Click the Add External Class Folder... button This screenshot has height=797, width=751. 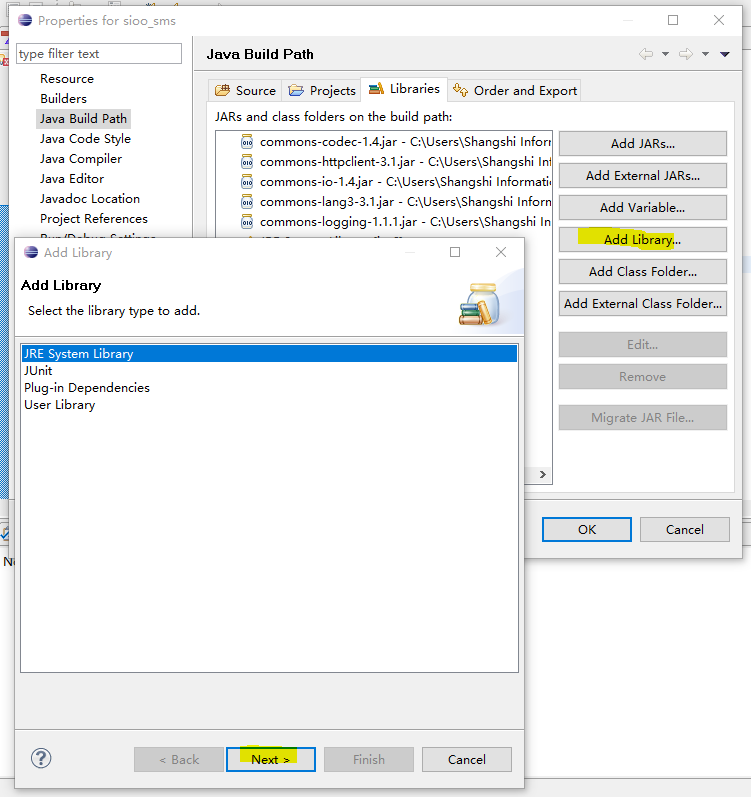tap(643, 303)
